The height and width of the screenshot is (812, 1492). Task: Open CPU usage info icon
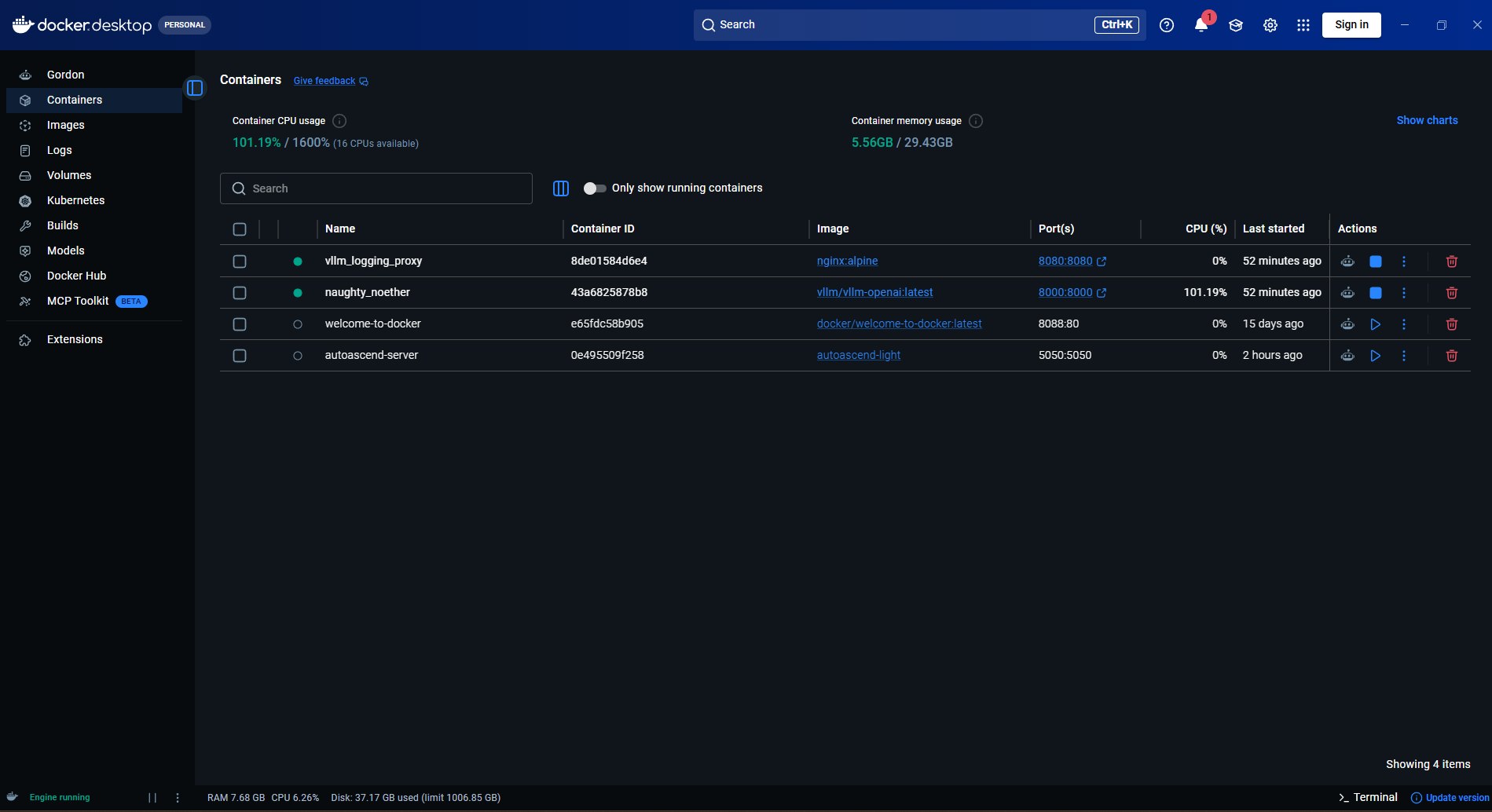339,121
